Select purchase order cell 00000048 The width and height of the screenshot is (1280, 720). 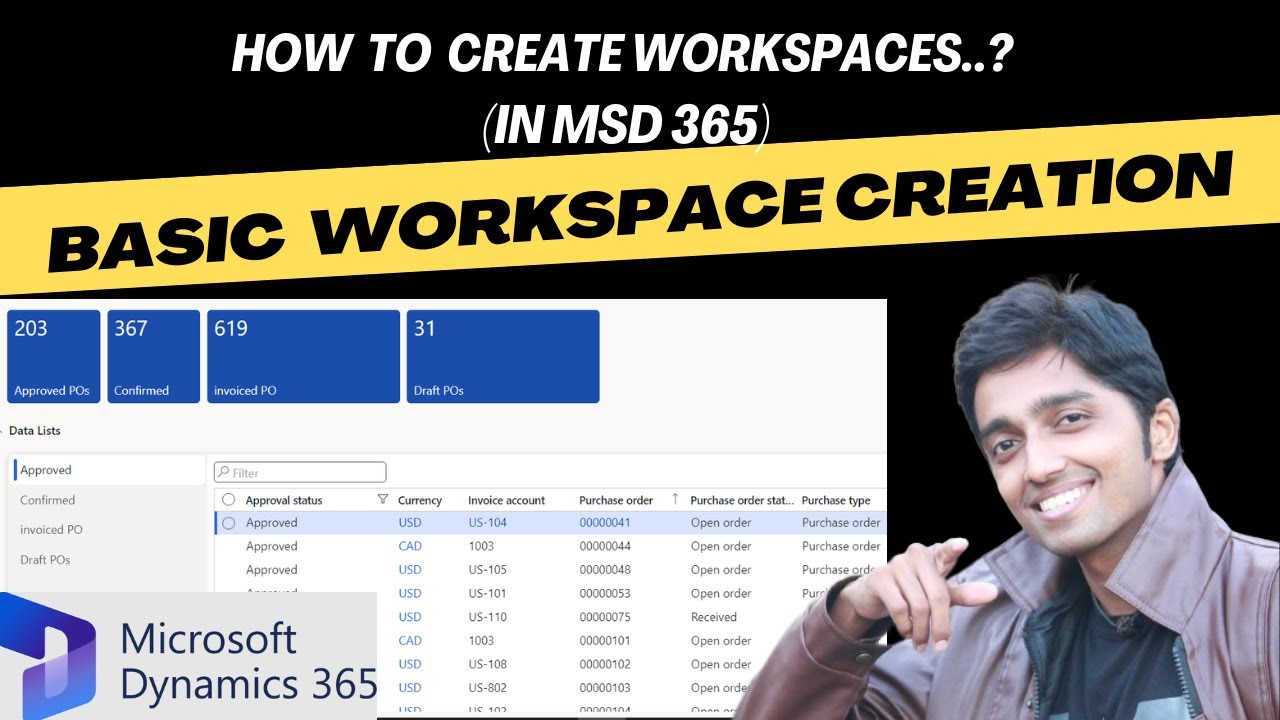pos(605,570)
